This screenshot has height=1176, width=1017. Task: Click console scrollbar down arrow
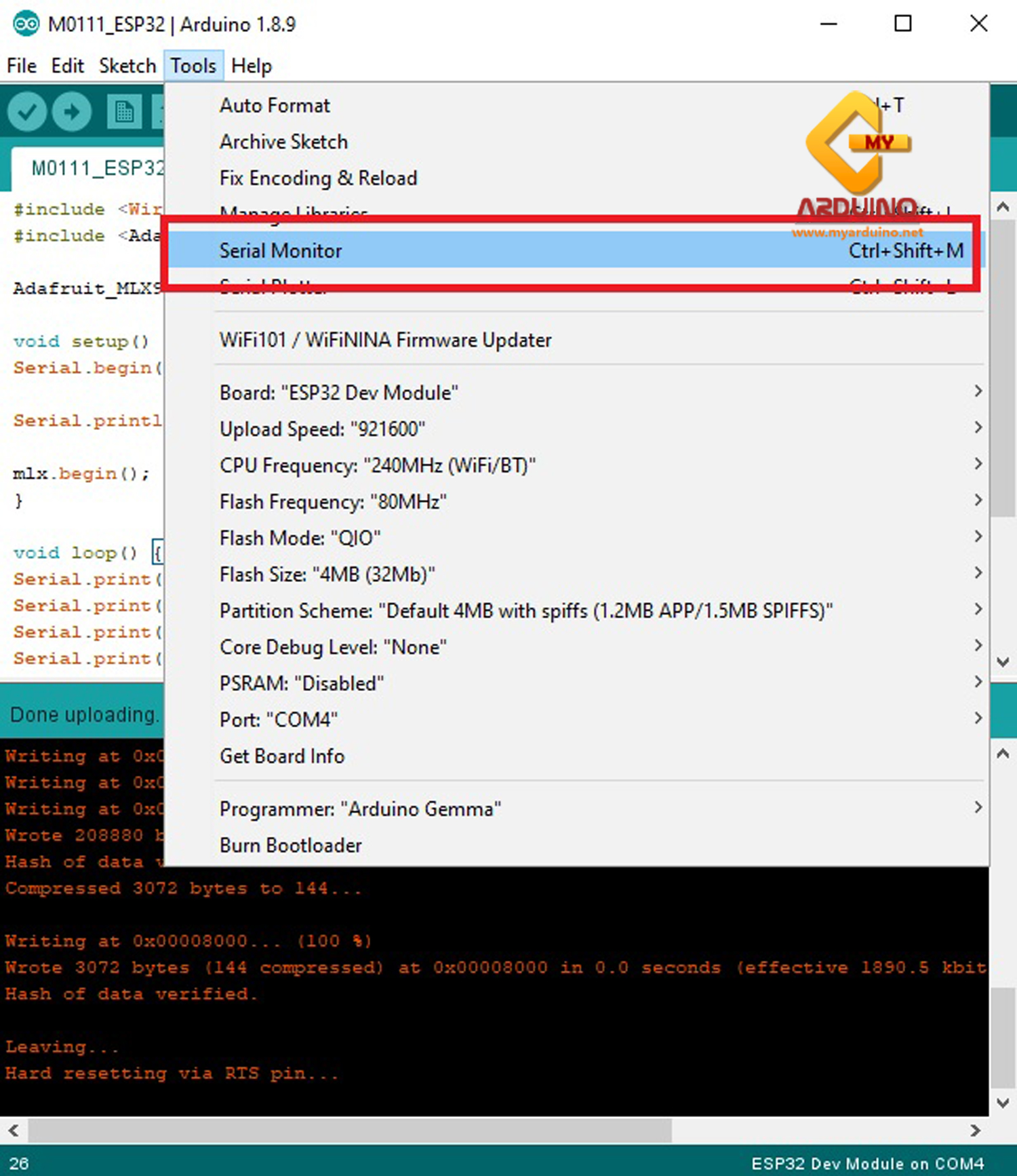coord(1003,1103)
